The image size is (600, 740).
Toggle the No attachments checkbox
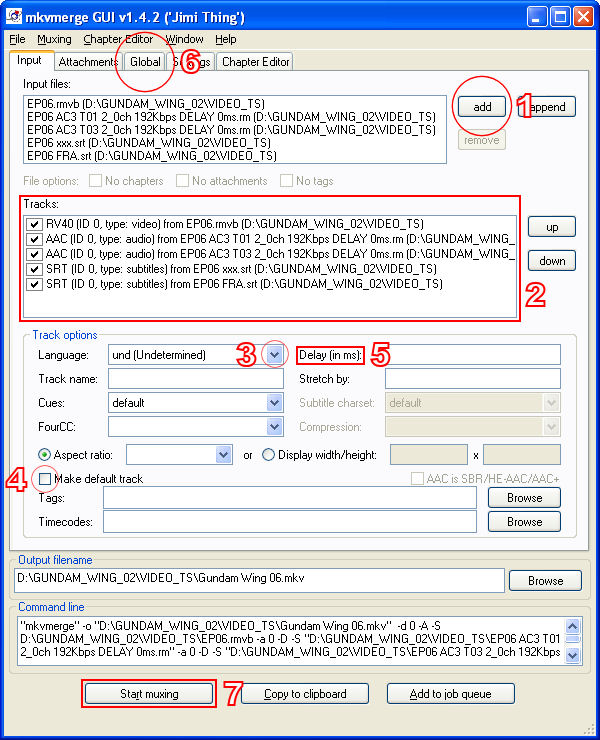click(182, 181)
